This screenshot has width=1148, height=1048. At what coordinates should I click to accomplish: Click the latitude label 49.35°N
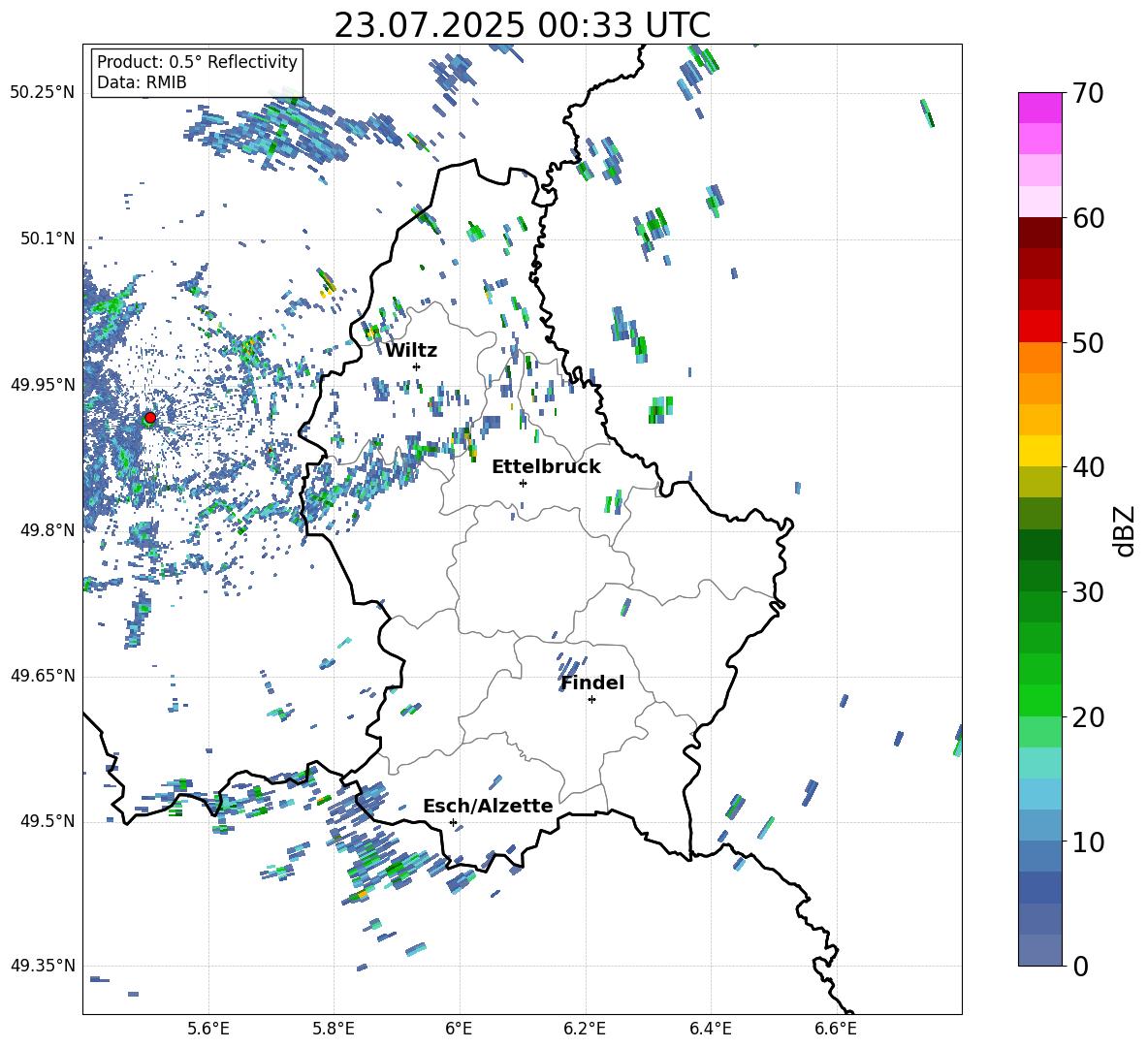point(43,966)
